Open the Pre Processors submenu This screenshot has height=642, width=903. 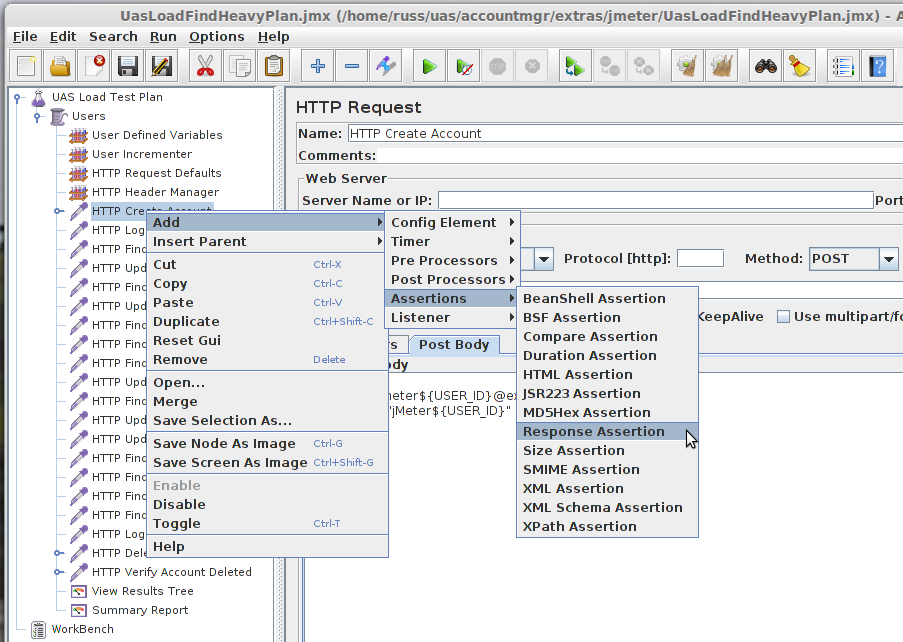452,261
